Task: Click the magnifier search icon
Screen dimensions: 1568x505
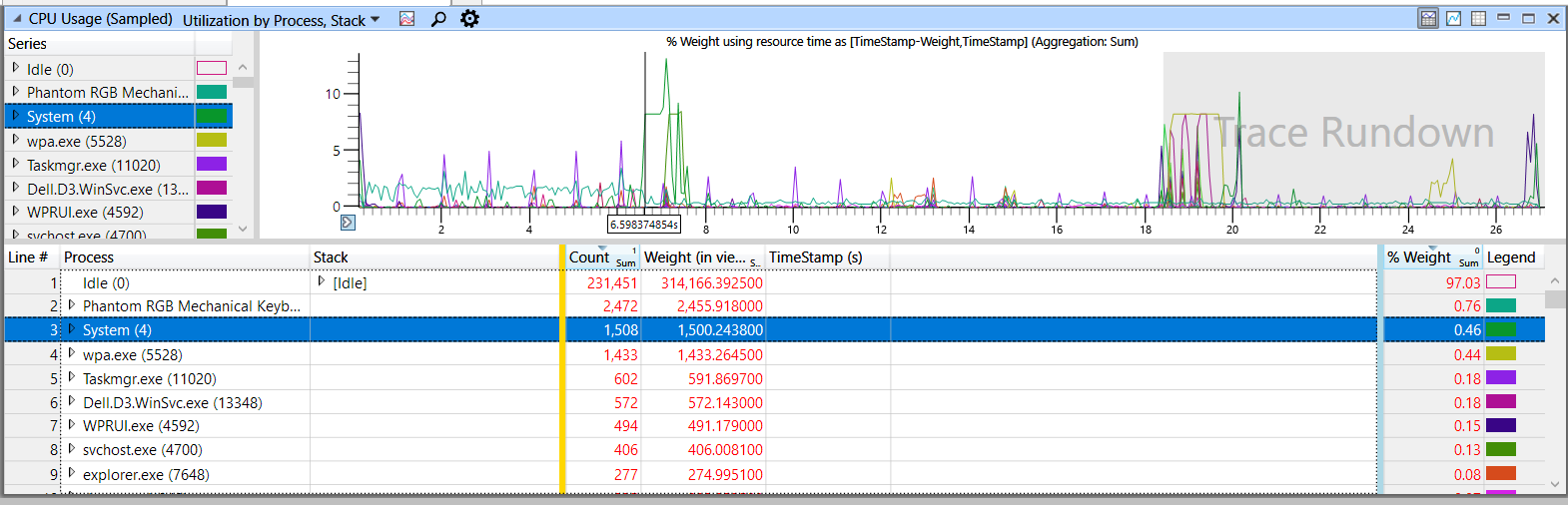Action: pyautogui.click(x=437, y=19)
